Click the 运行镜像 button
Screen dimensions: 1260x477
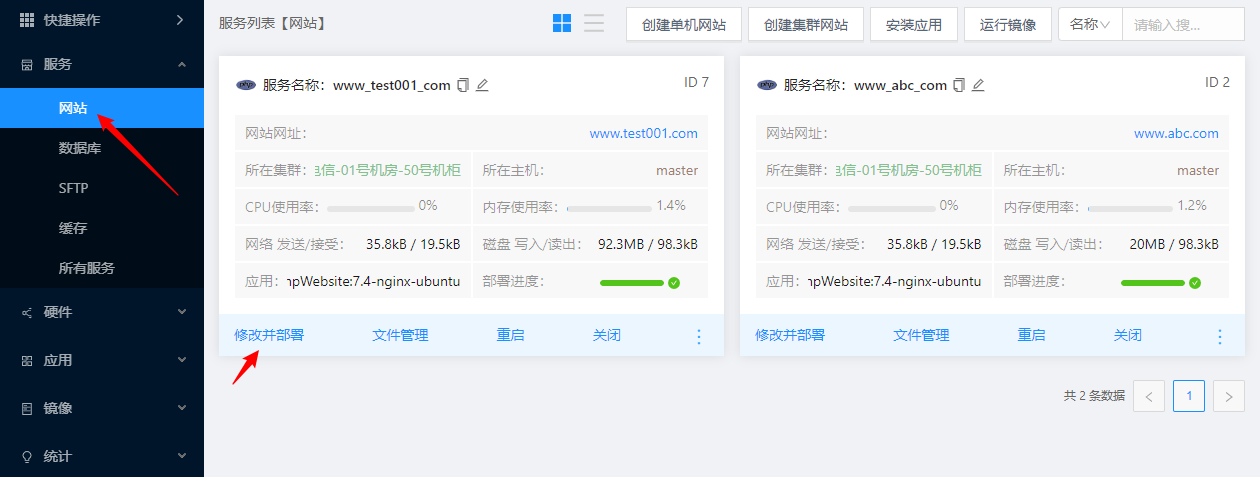(1008, 24)
